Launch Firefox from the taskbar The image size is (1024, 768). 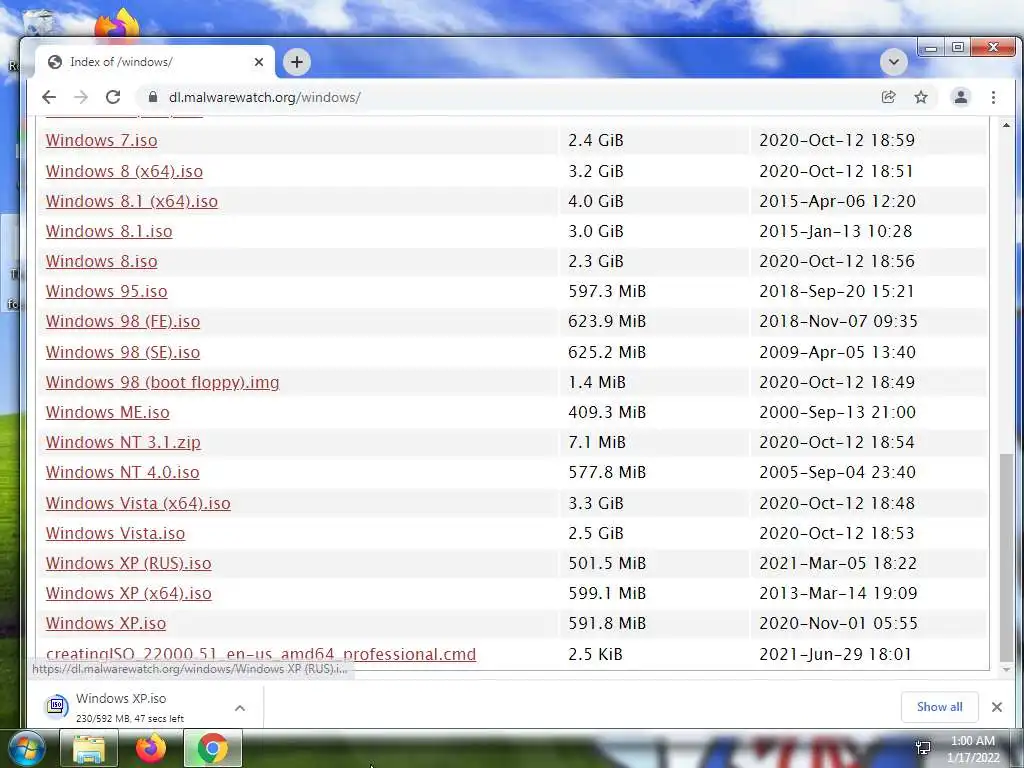click(x=150, y=748)
